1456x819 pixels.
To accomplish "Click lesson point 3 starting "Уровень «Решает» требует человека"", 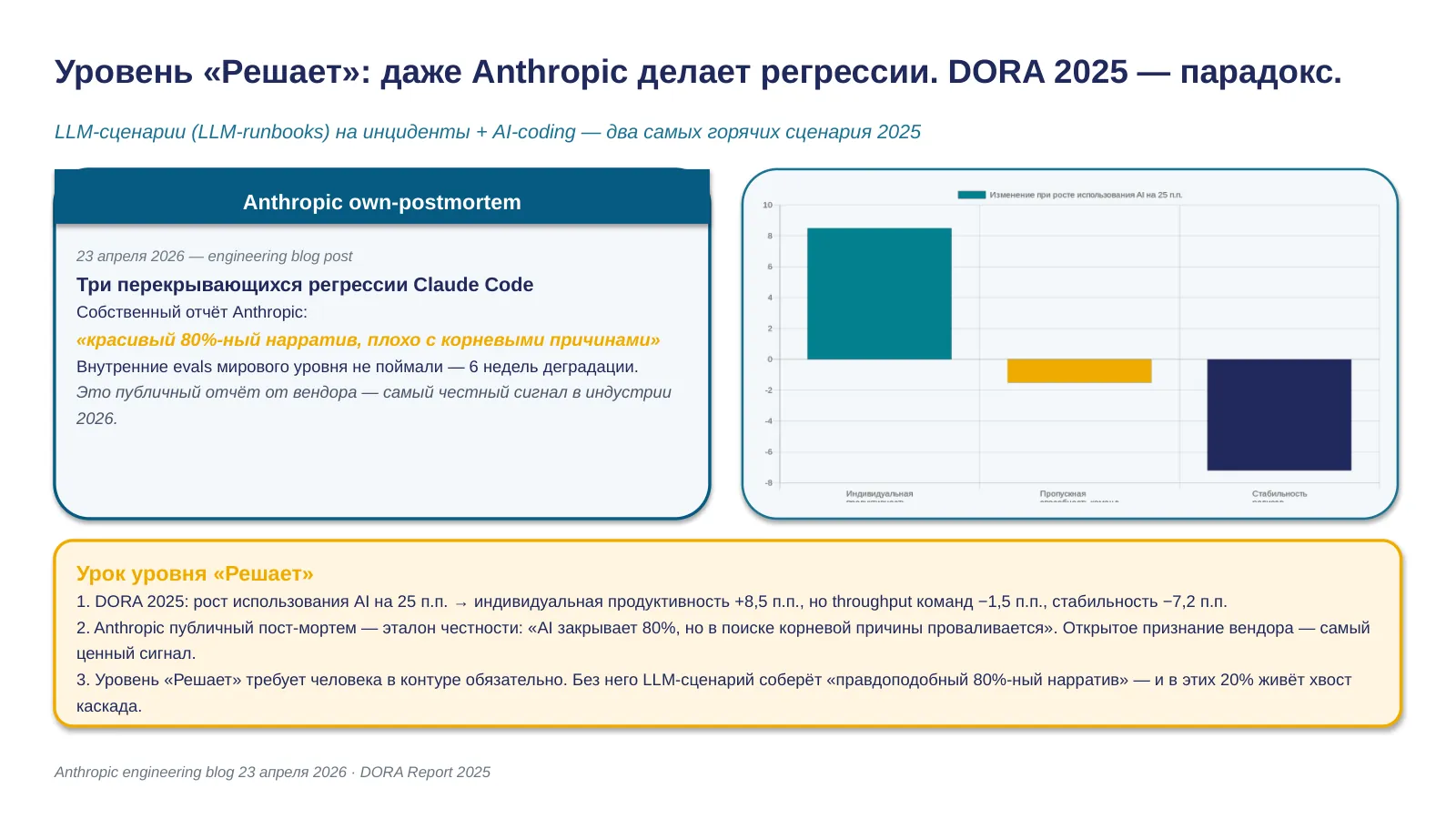I will click(x=714, y=693).
